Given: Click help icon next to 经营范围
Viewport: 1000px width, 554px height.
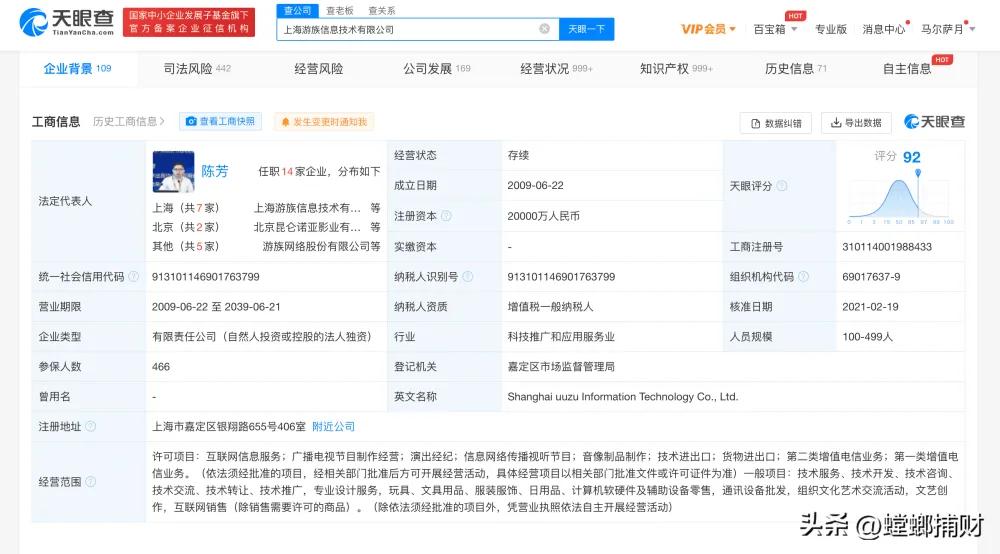Looking at the screenshot, I should coord(91,482).
